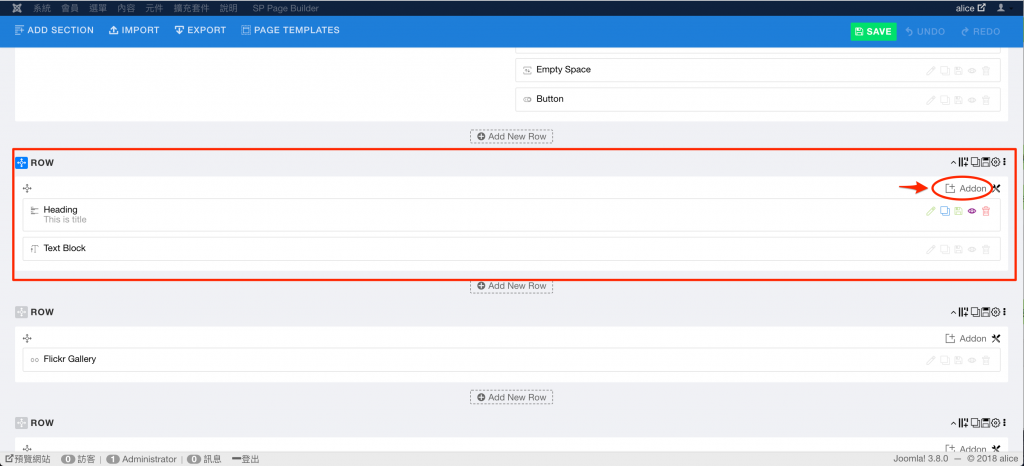The height and width of the screenshot is (466, 1024).
Task: Open row settings gear in the highlighted row
Action: (x=995, y=162)
